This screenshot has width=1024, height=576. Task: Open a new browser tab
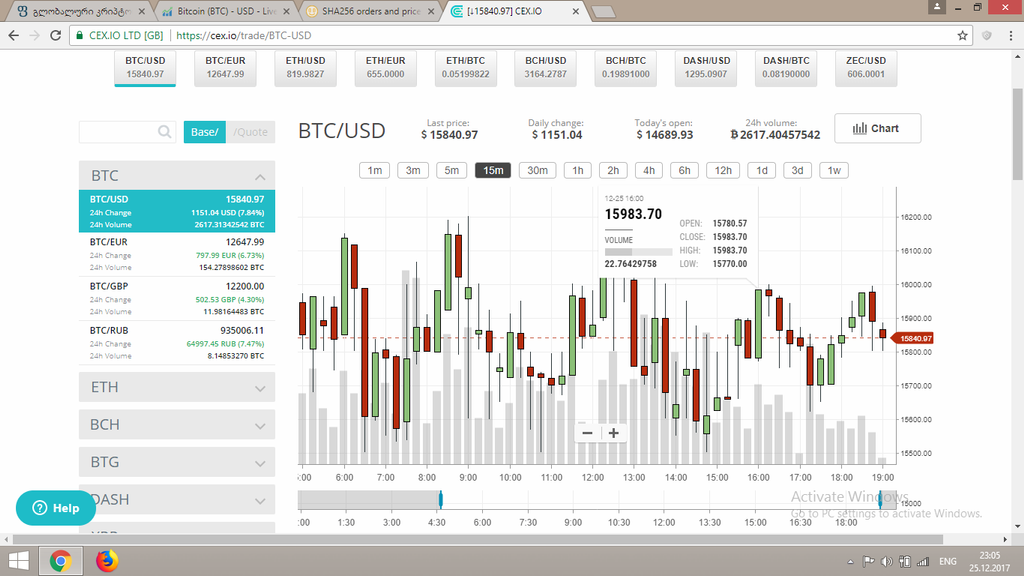[603, 12]
